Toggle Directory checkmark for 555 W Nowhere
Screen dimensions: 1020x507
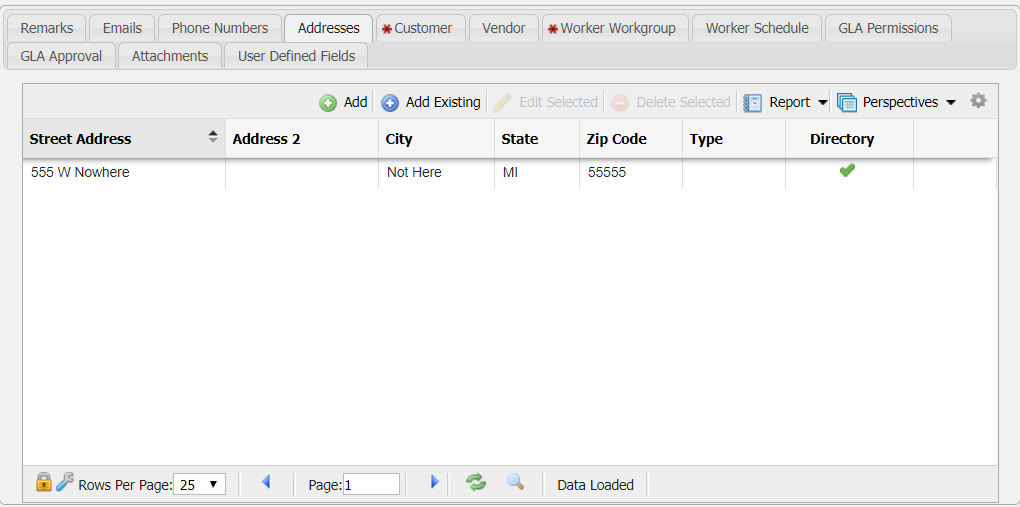pos(847,171)
